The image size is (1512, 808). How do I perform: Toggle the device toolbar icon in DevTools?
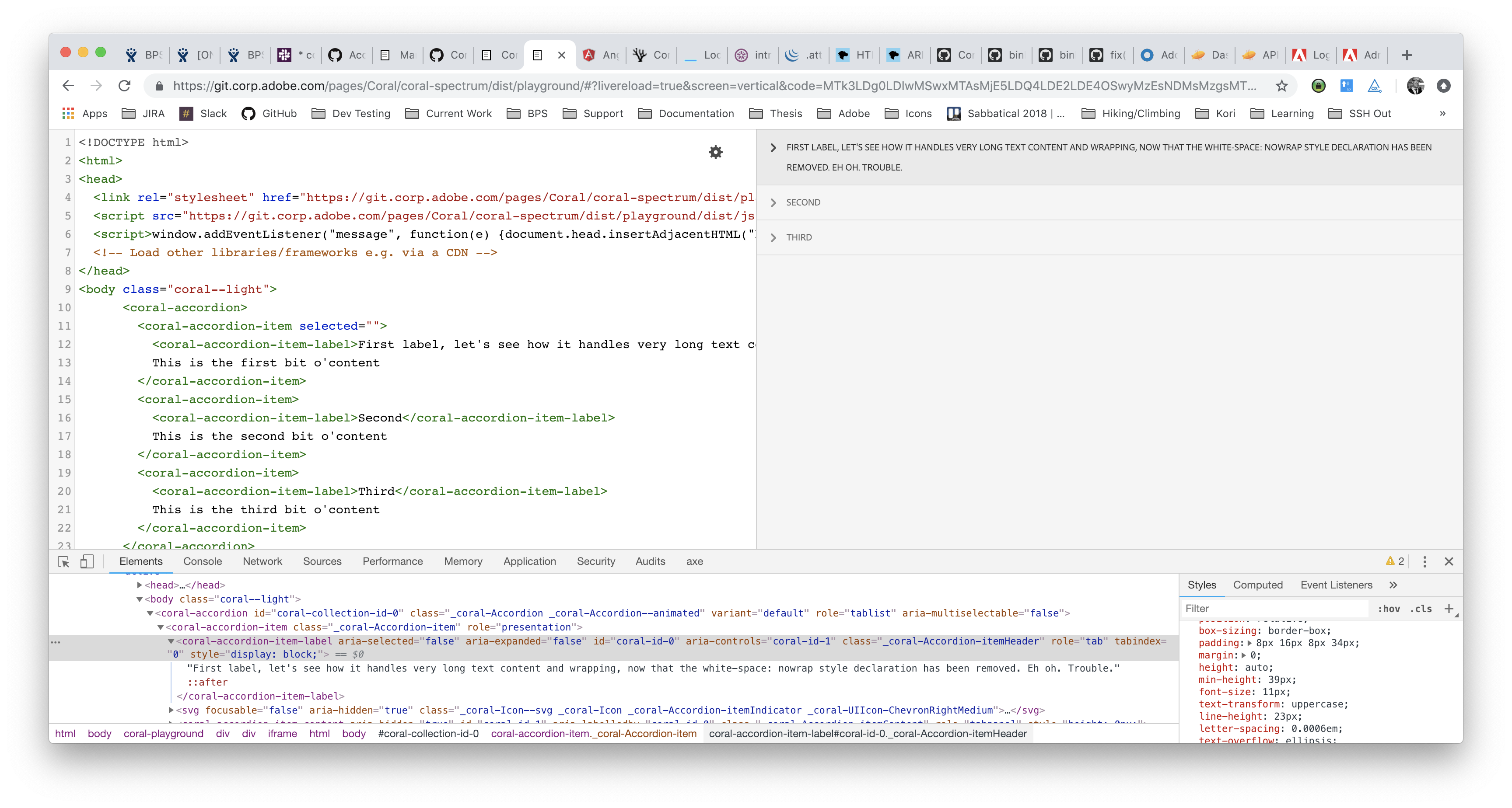pyautogui.click(x=87, y=561)
